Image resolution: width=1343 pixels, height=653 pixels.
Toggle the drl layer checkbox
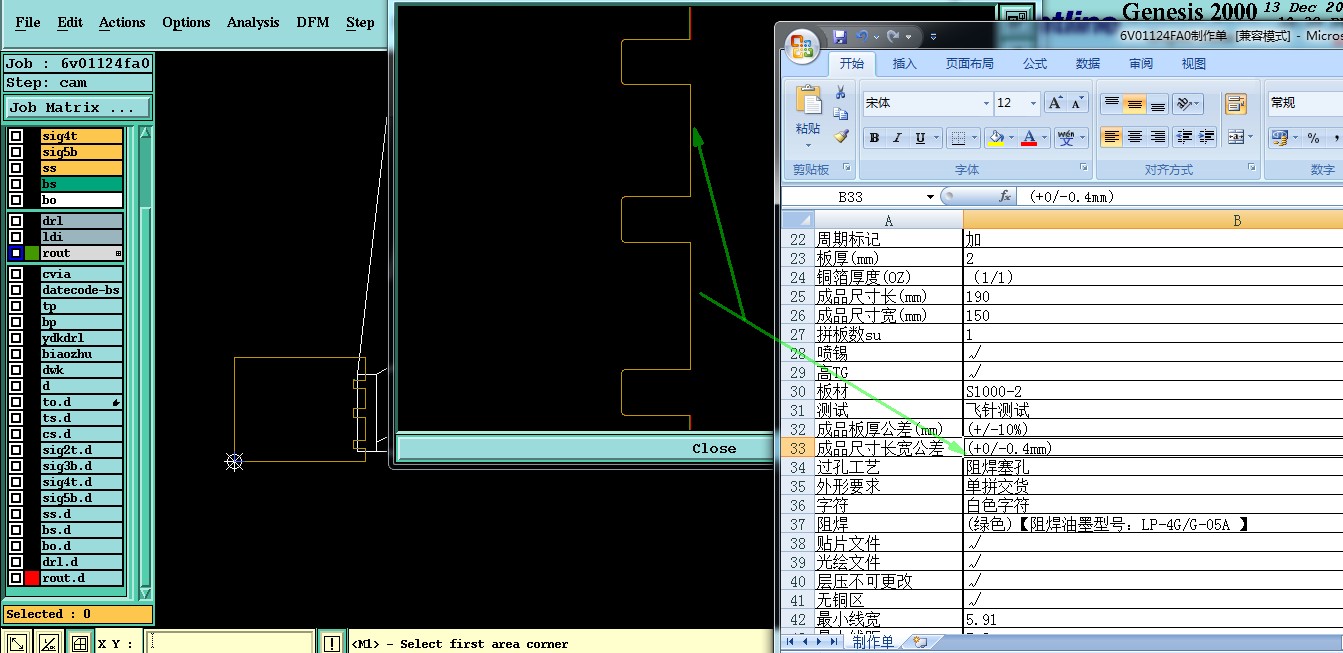tap(16, 221)
